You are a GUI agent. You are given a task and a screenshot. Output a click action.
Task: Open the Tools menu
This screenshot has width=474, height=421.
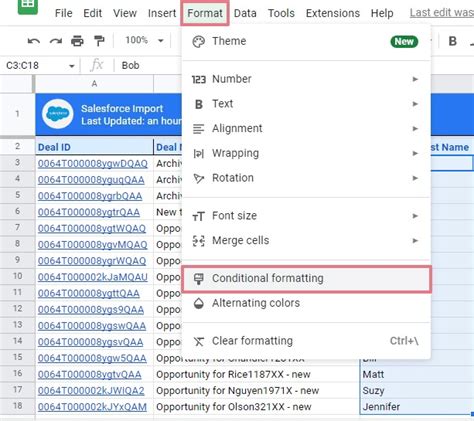coord(281,13)
